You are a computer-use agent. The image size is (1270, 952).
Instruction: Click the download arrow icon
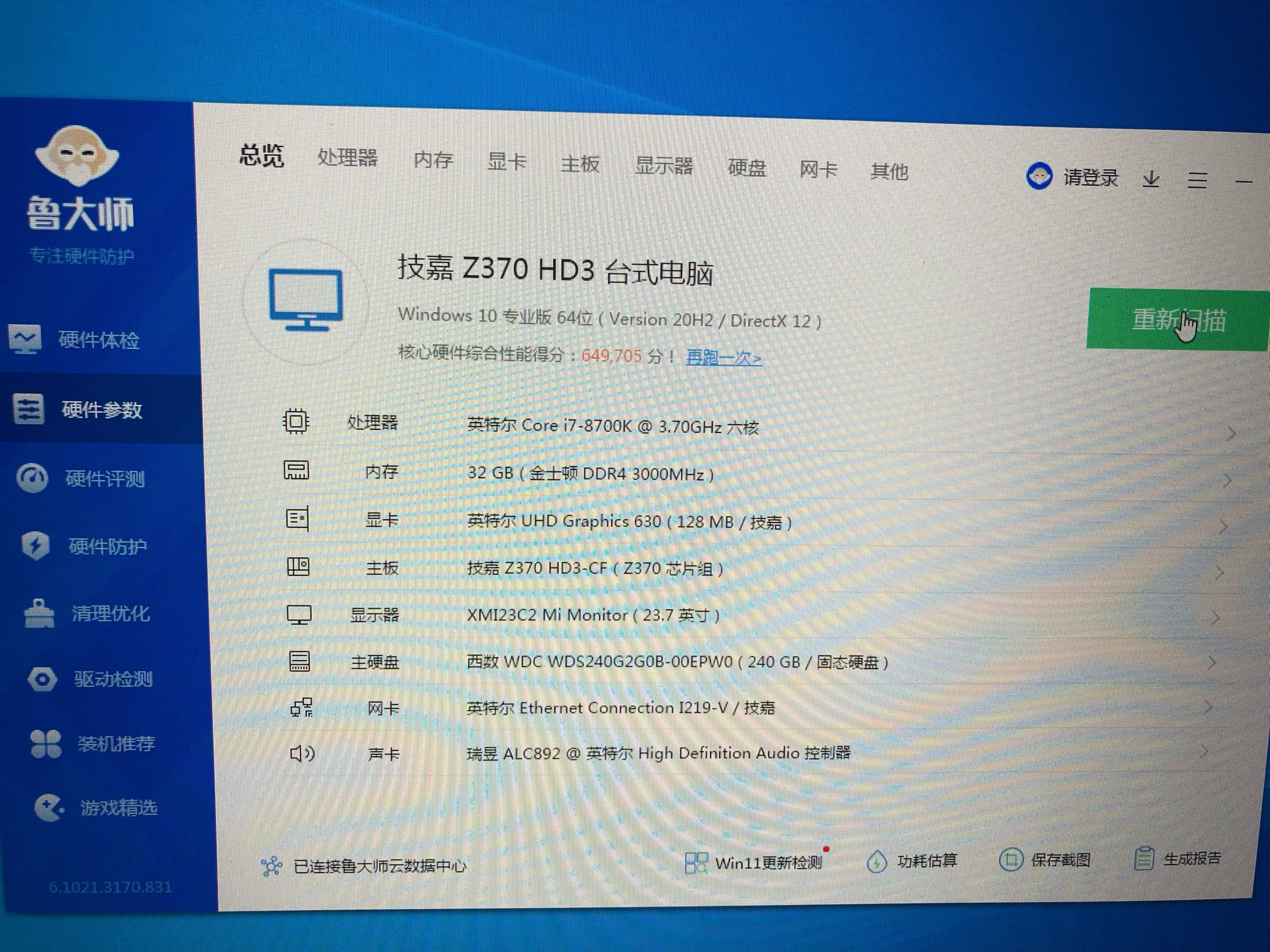click(x=1151, y=179)
